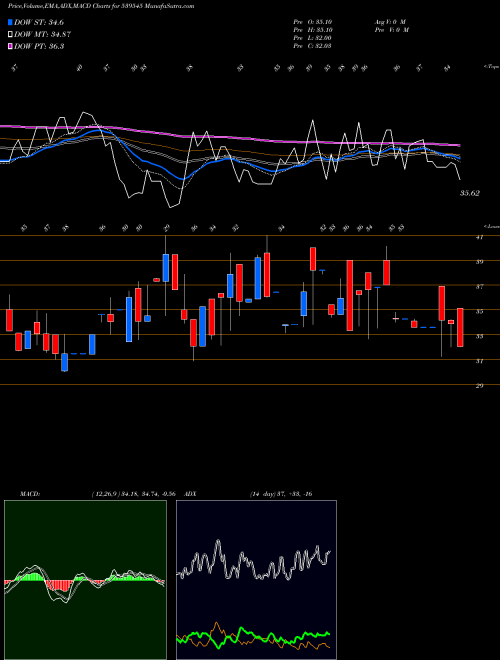Click the 39 price axis label
The image size is (500, 660).
pos(479,262)
